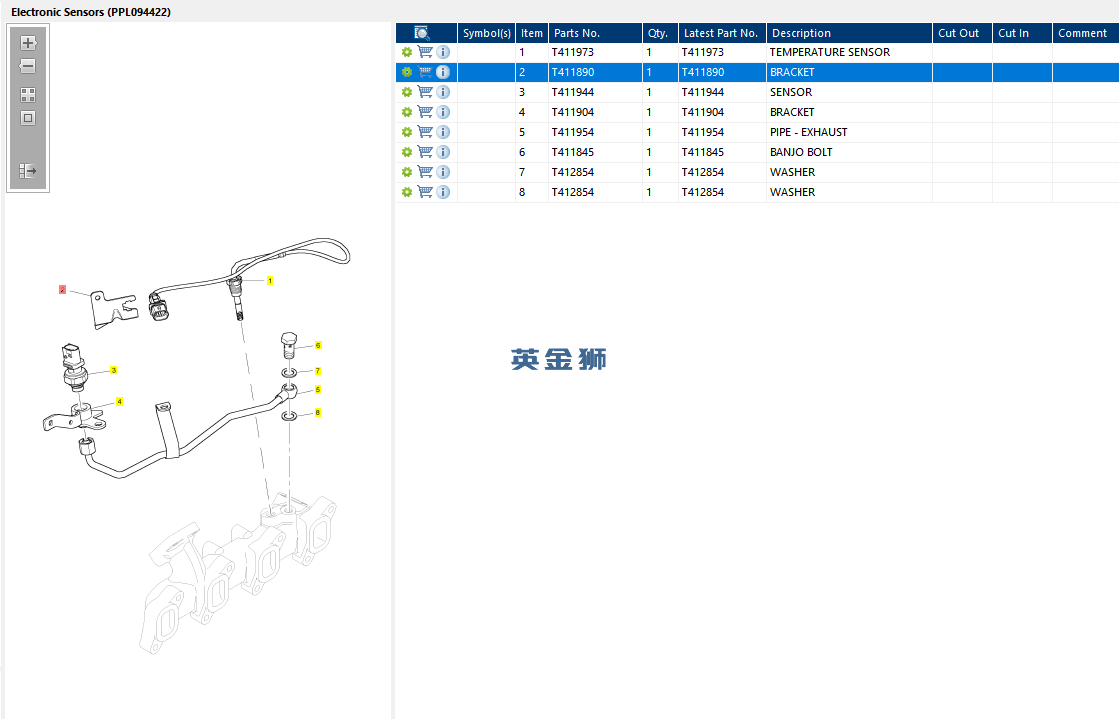Click parts number T411944 cell
This screenshot has height=719, width=1119.
pos(595,92)
